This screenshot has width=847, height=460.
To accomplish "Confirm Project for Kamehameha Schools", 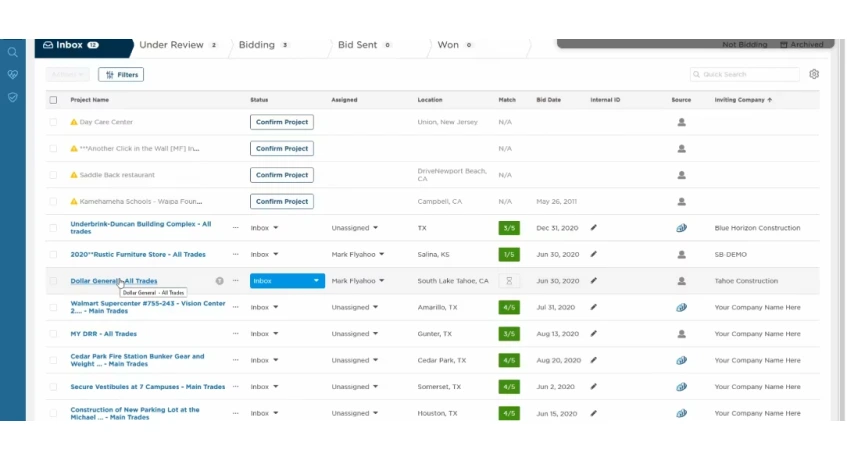I will pyautogui.click(x=282, y=201).
